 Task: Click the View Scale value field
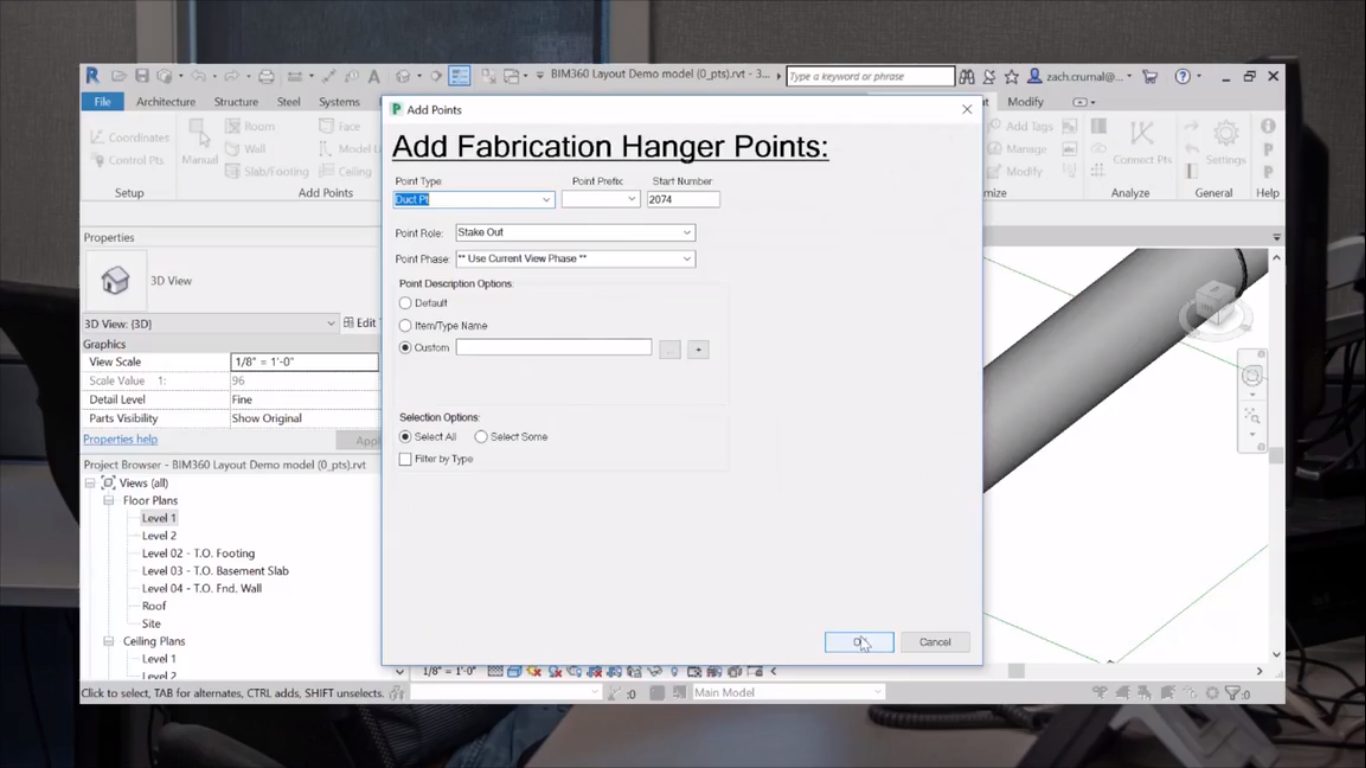(x=304, y=362)
